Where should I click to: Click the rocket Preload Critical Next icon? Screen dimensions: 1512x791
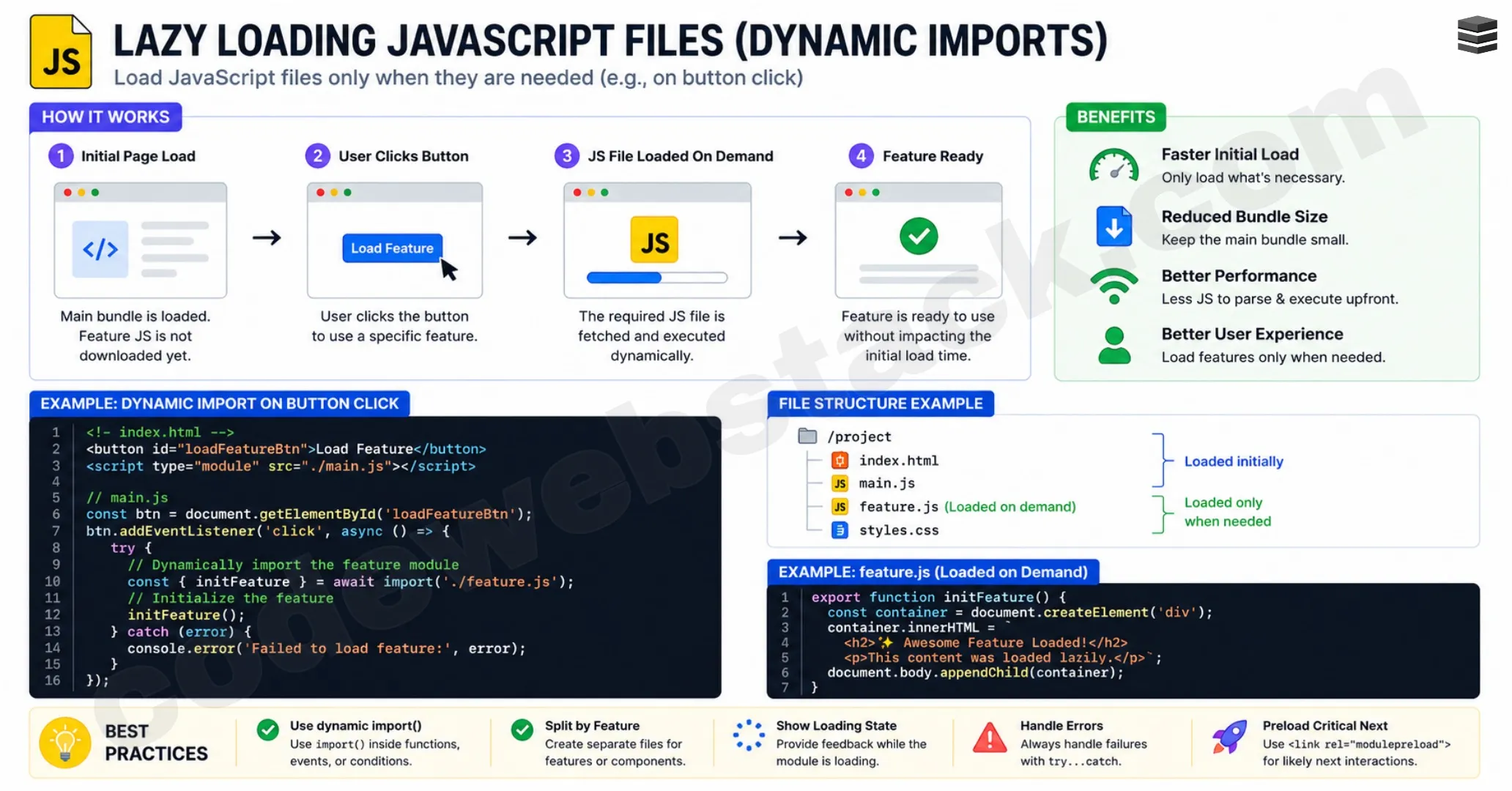pos(1229,737)
